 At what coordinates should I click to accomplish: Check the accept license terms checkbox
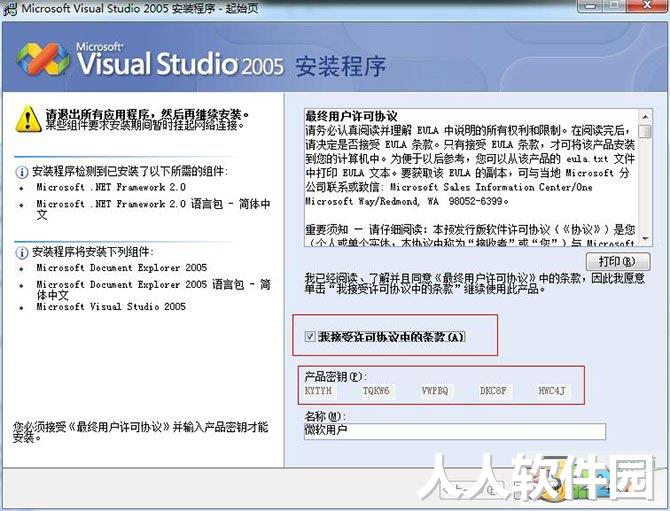coord(310,337)
